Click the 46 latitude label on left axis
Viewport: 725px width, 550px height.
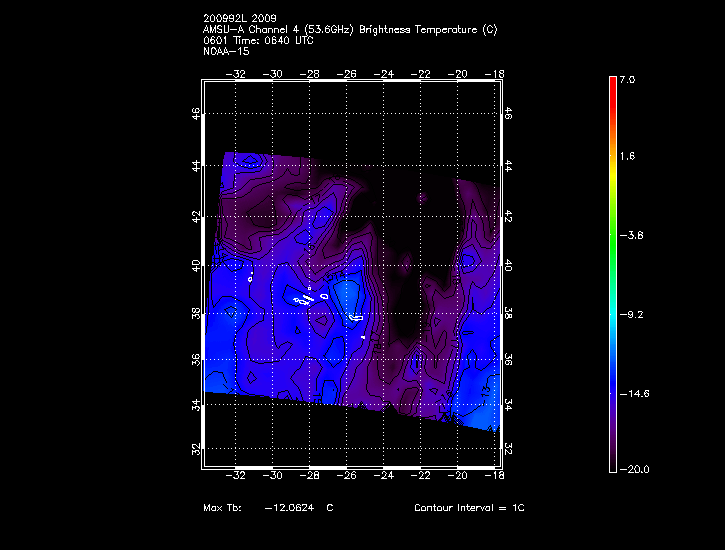[x=197, y=114]
